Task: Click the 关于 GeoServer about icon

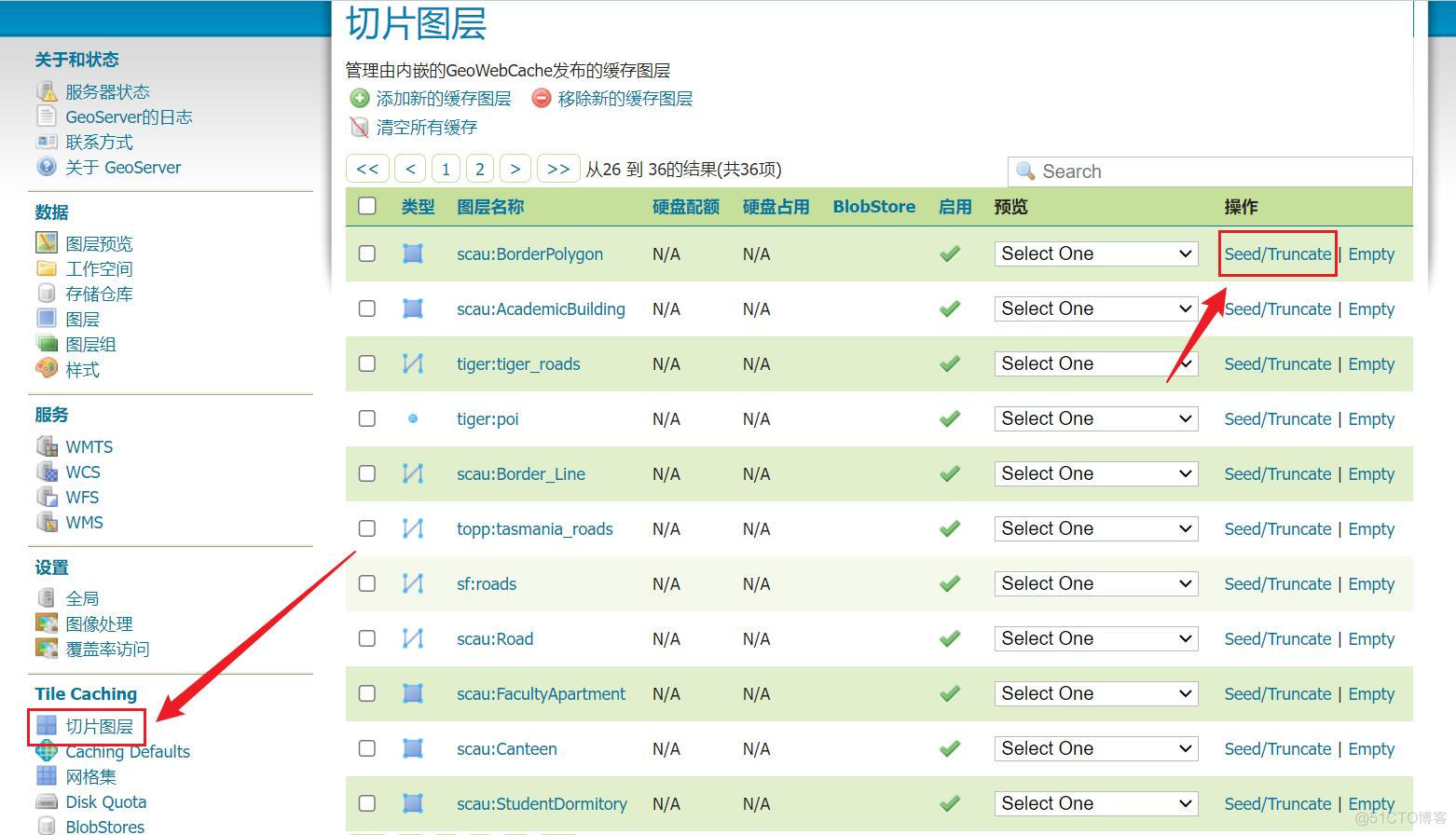Action: pos(47,167)
